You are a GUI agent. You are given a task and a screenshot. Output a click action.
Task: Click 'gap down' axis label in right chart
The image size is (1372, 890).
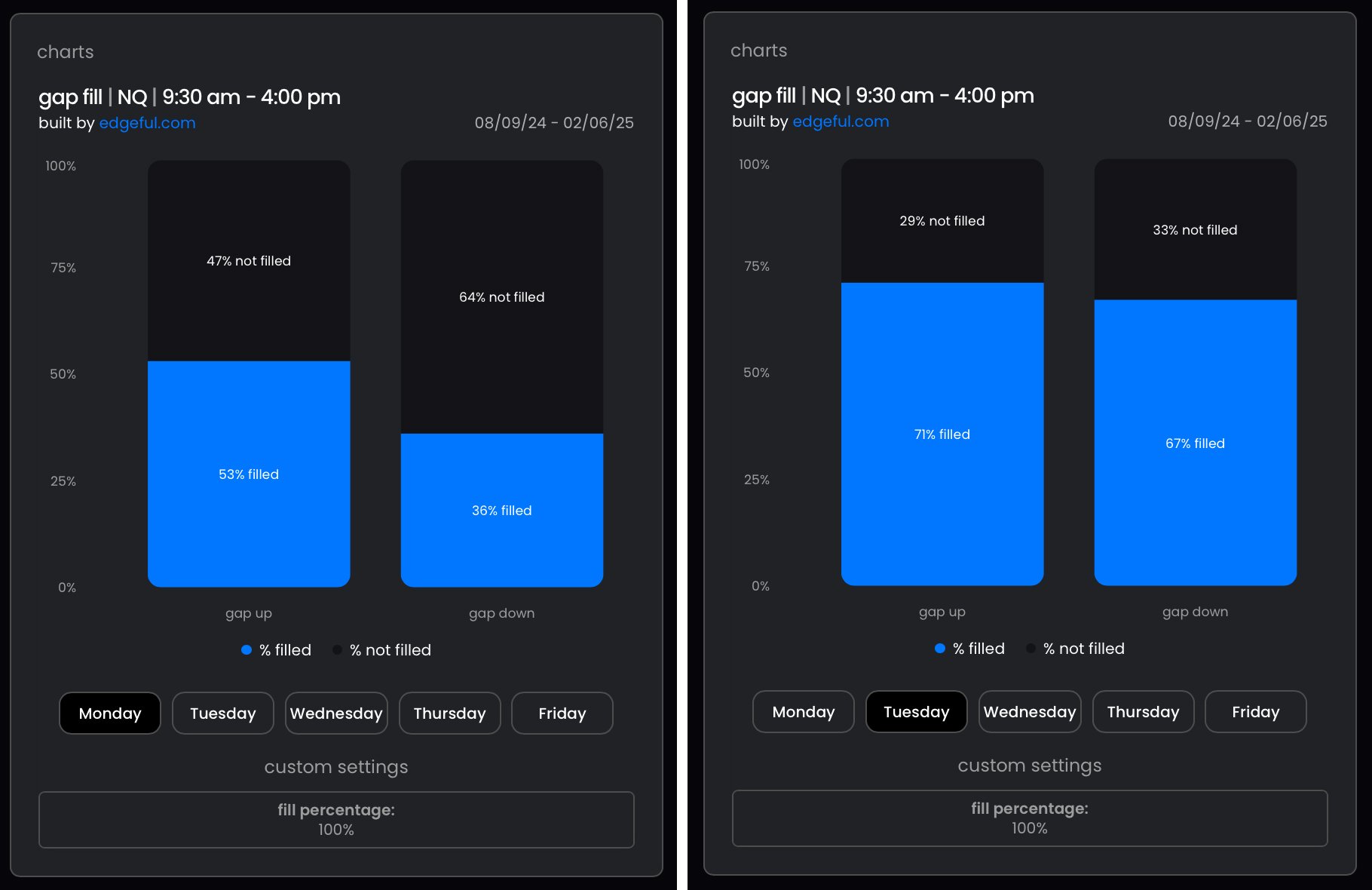(1196, 612)
